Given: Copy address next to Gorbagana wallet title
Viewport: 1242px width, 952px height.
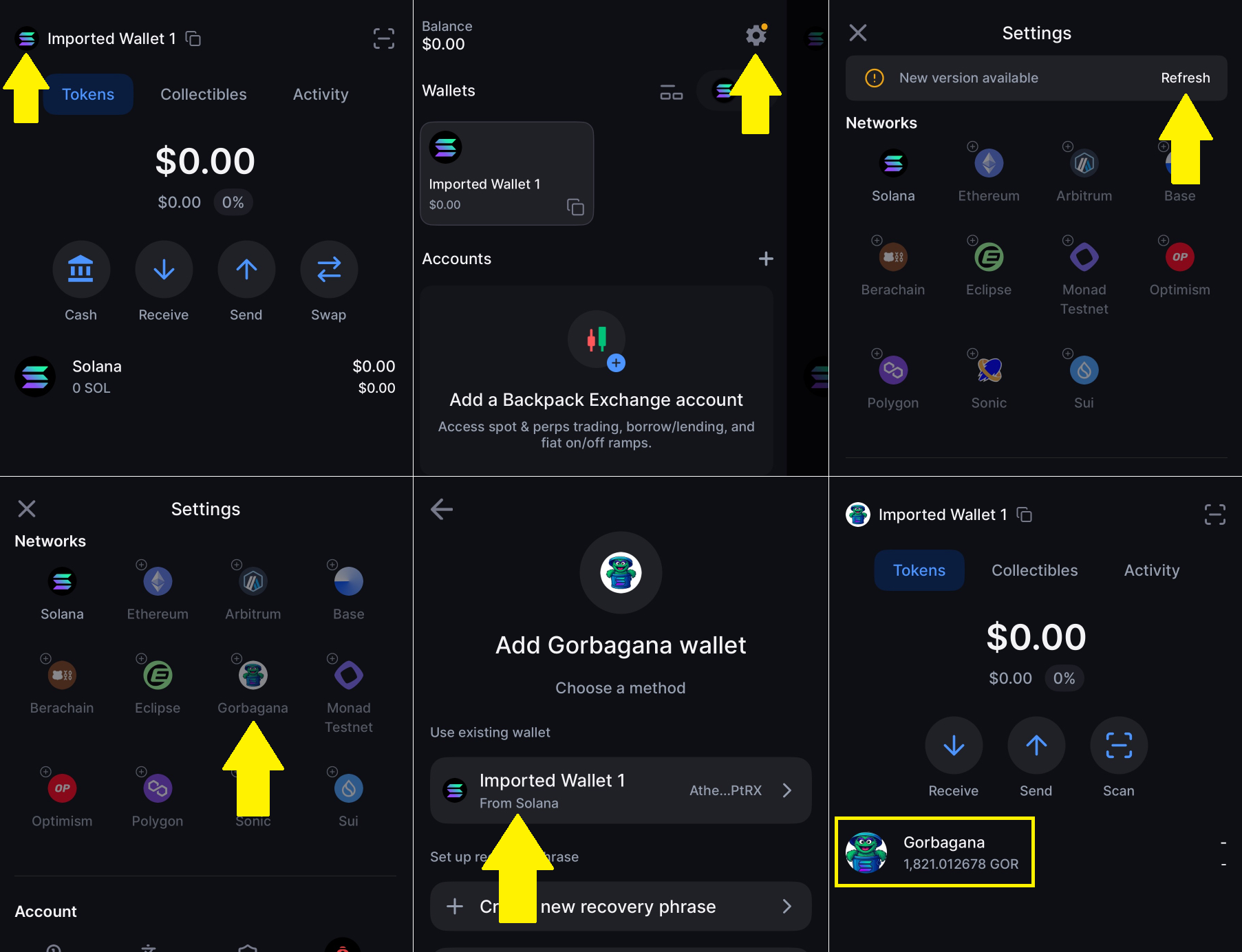Looking at the screenshot, I should tap(1025, 515).
